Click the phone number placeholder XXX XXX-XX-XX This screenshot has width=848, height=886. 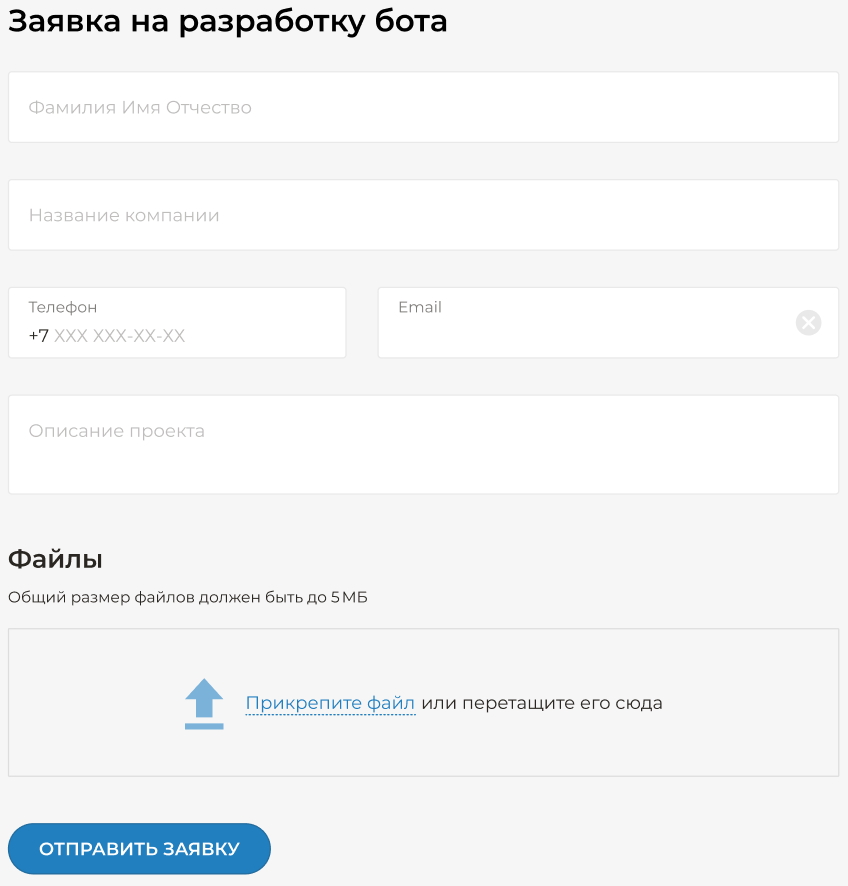click(120, 336)
